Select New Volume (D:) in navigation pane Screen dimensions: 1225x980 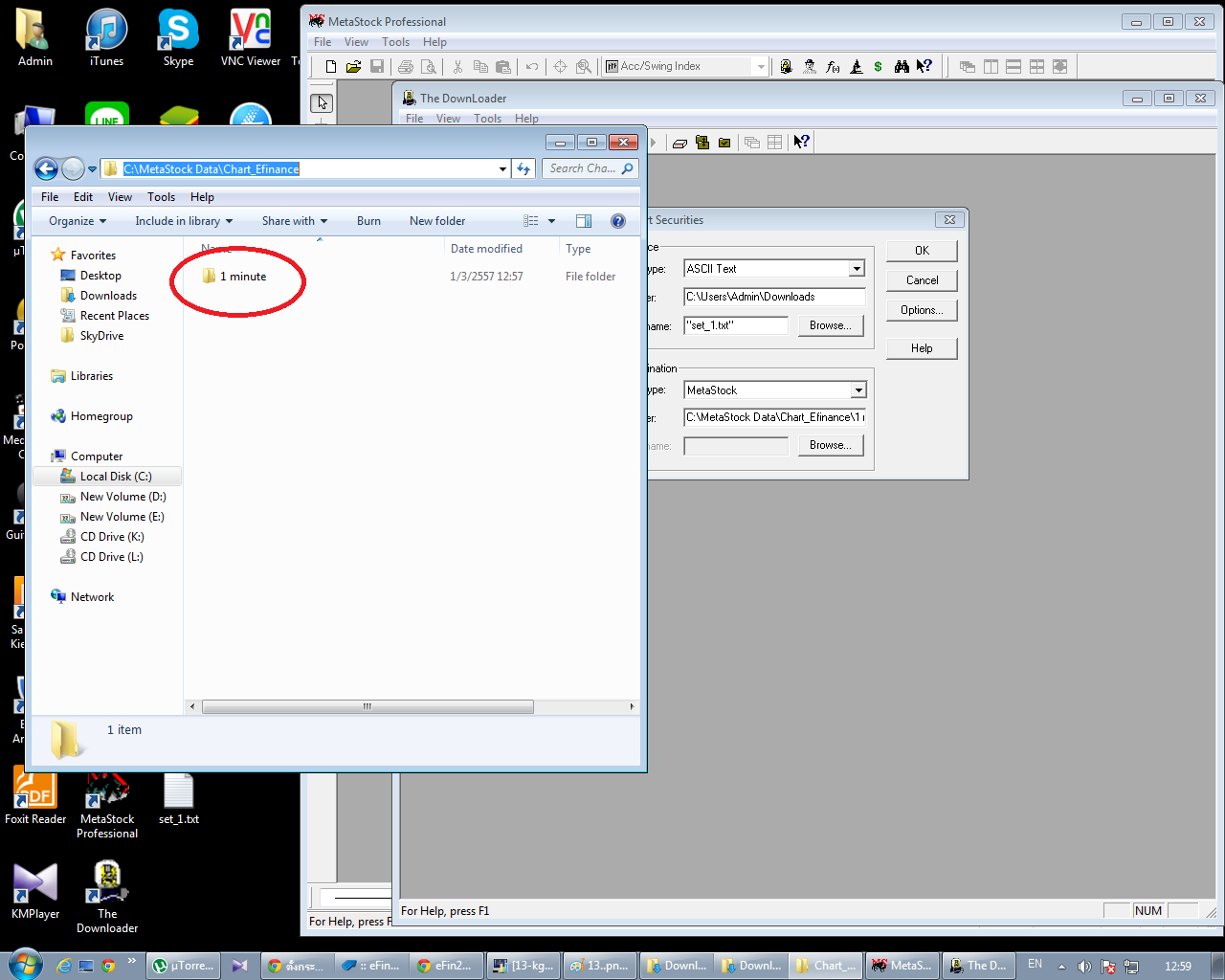point(113,497)
